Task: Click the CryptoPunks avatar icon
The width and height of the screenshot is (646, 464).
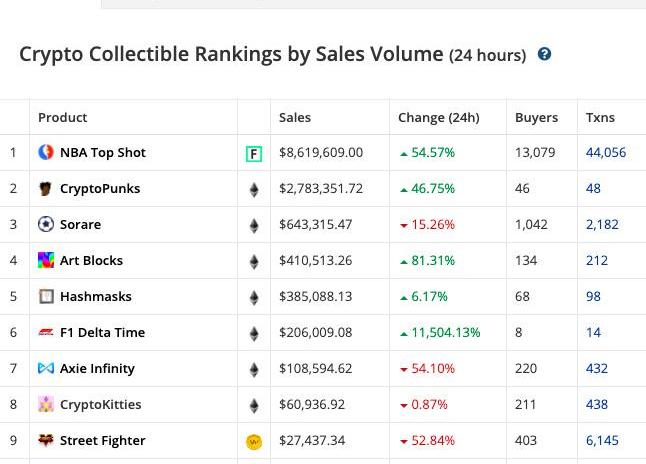Action: 46,189
